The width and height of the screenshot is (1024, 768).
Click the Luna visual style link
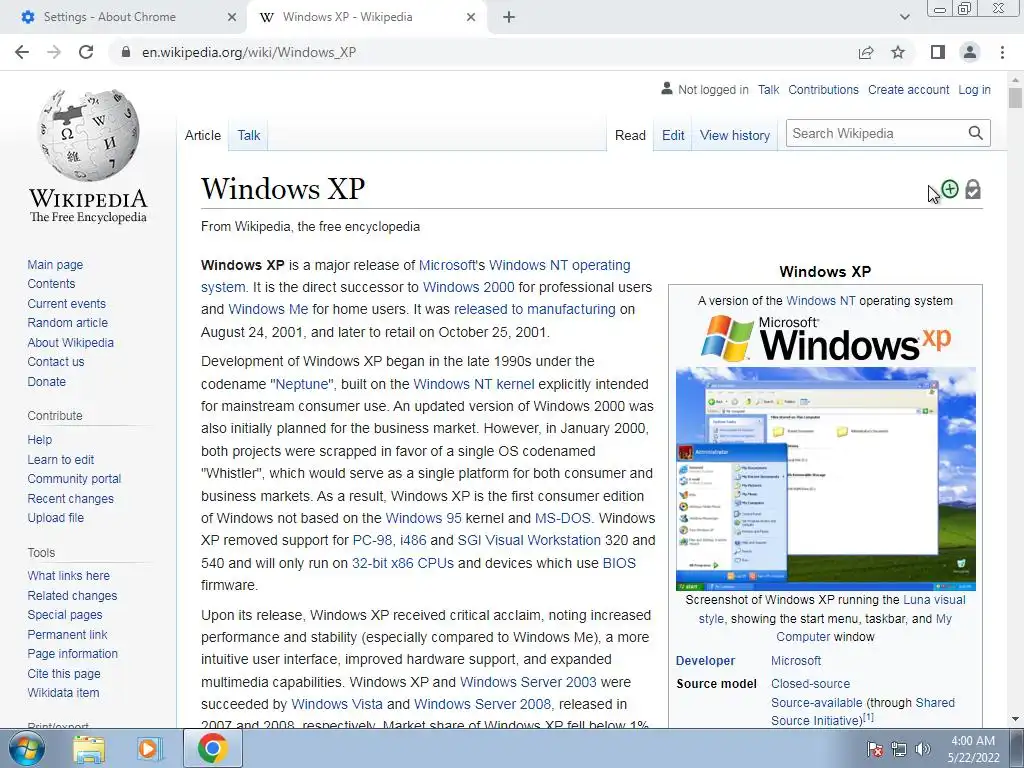tap(935, 600)
